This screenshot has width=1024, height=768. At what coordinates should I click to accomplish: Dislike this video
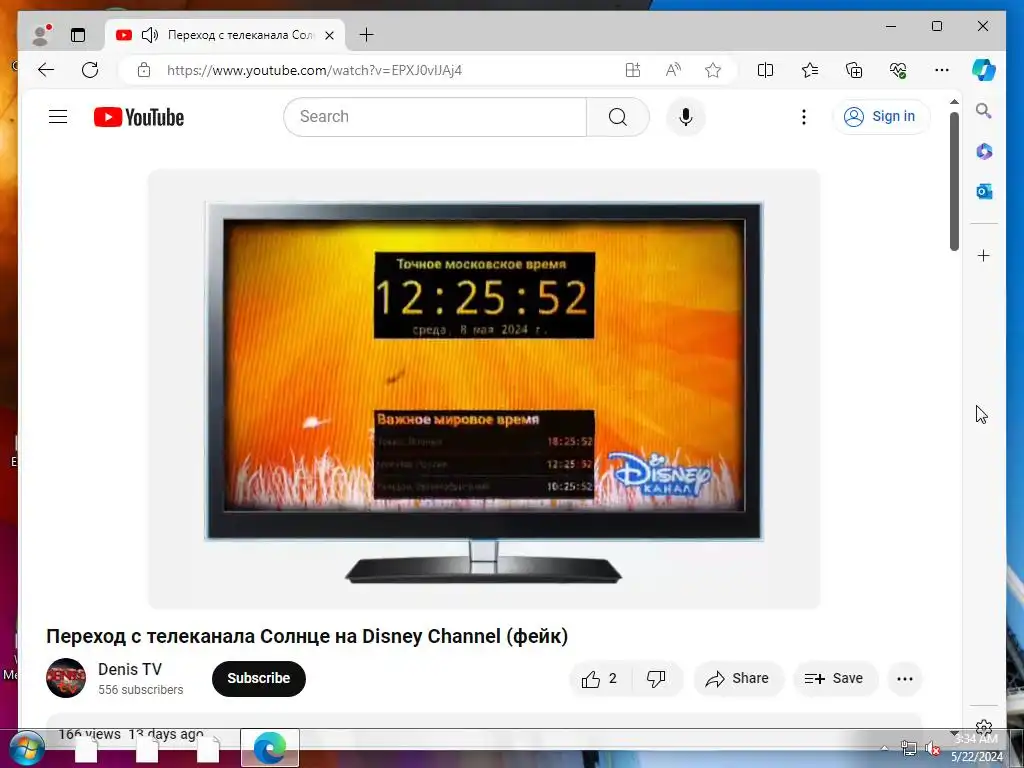(x=657, y=679)
